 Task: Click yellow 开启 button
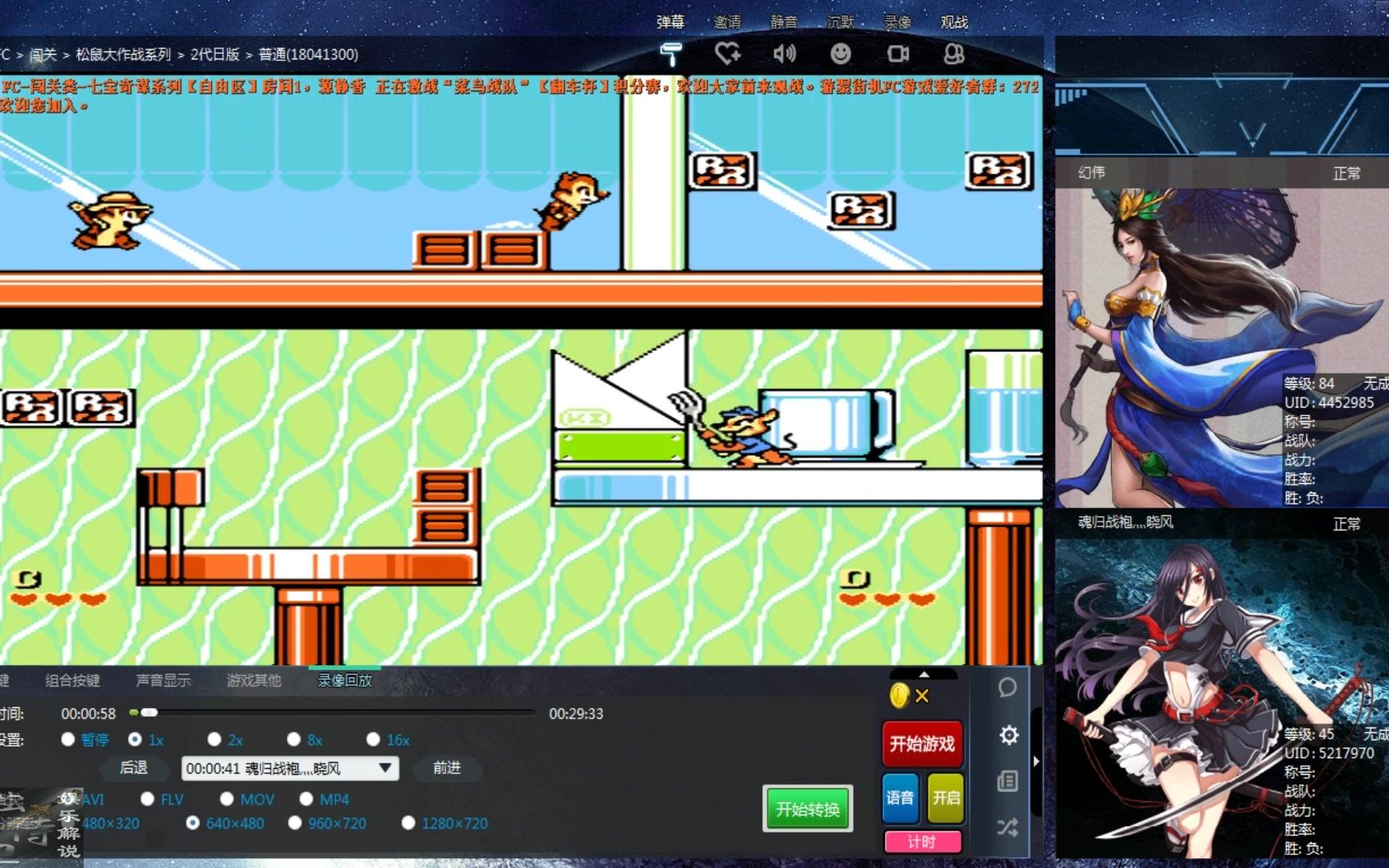[x=945, y=797]
